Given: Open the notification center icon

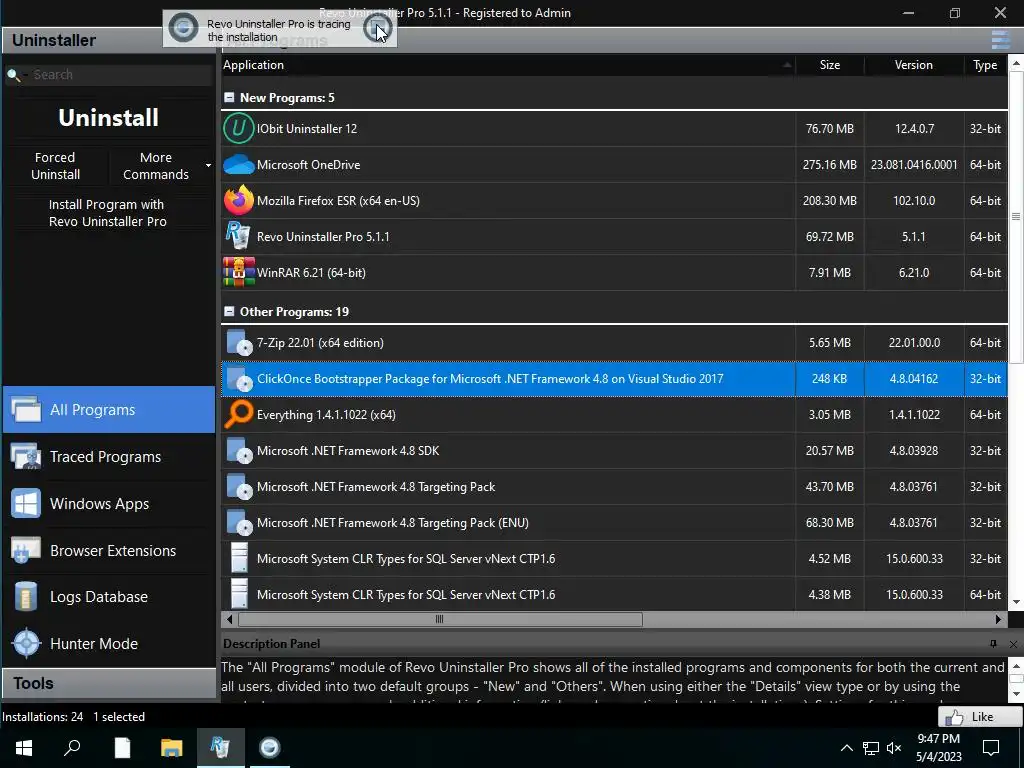Looking at the screenshot, I should pyautogui.click(x=991, y=748).
